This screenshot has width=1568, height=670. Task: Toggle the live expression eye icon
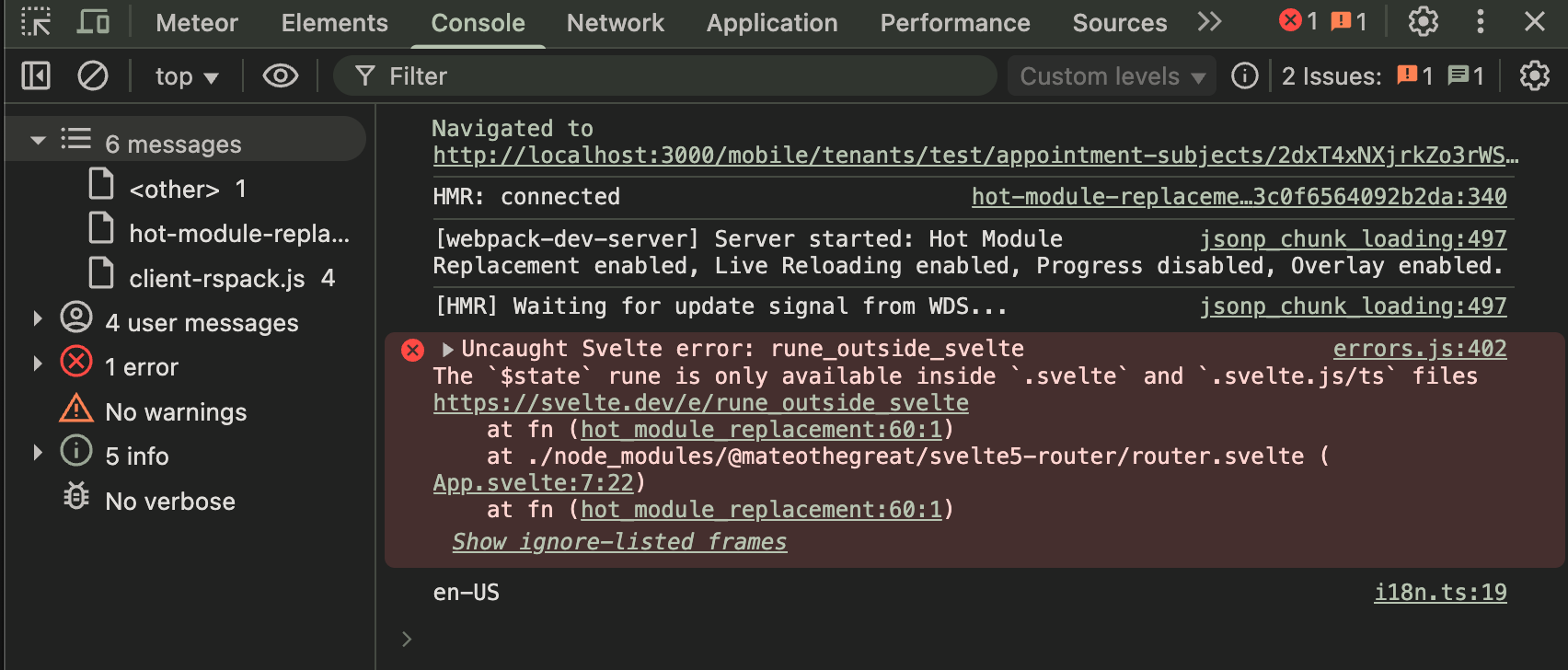280,75
